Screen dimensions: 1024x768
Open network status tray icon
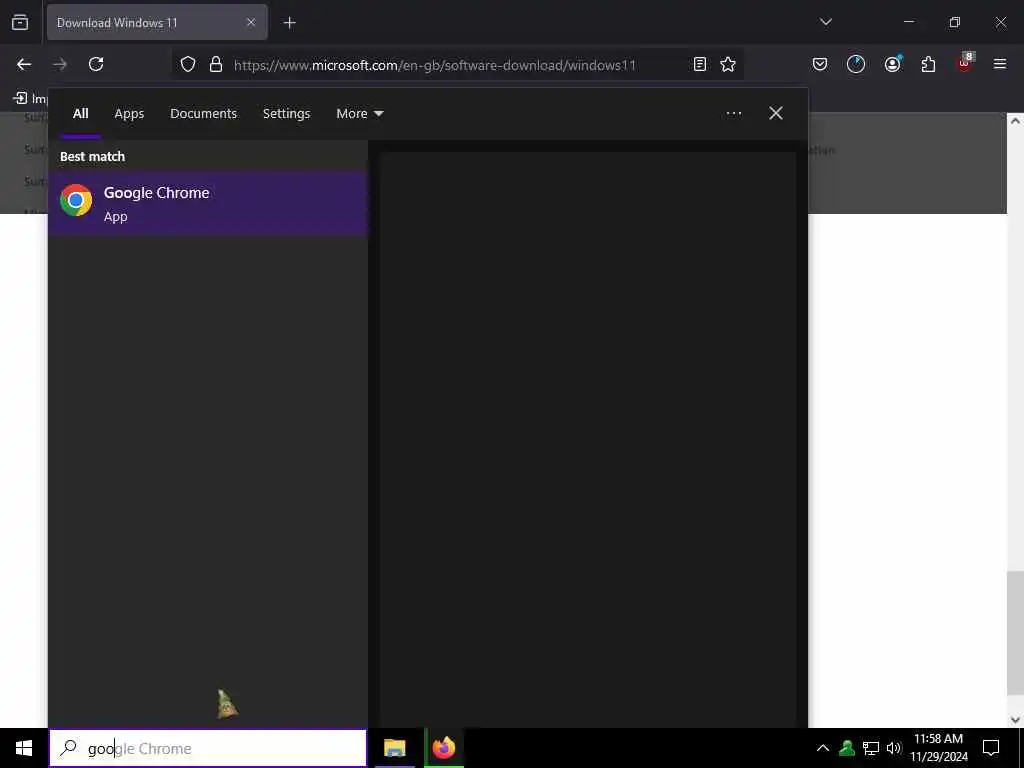point(871,748)
